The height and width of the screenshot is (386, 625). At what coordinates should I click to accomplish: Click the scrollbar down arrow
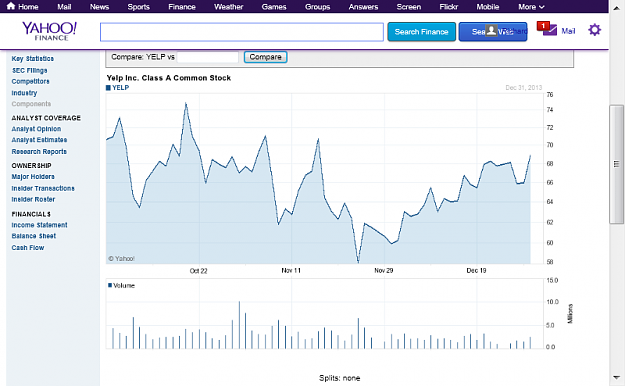coord(616,377)
